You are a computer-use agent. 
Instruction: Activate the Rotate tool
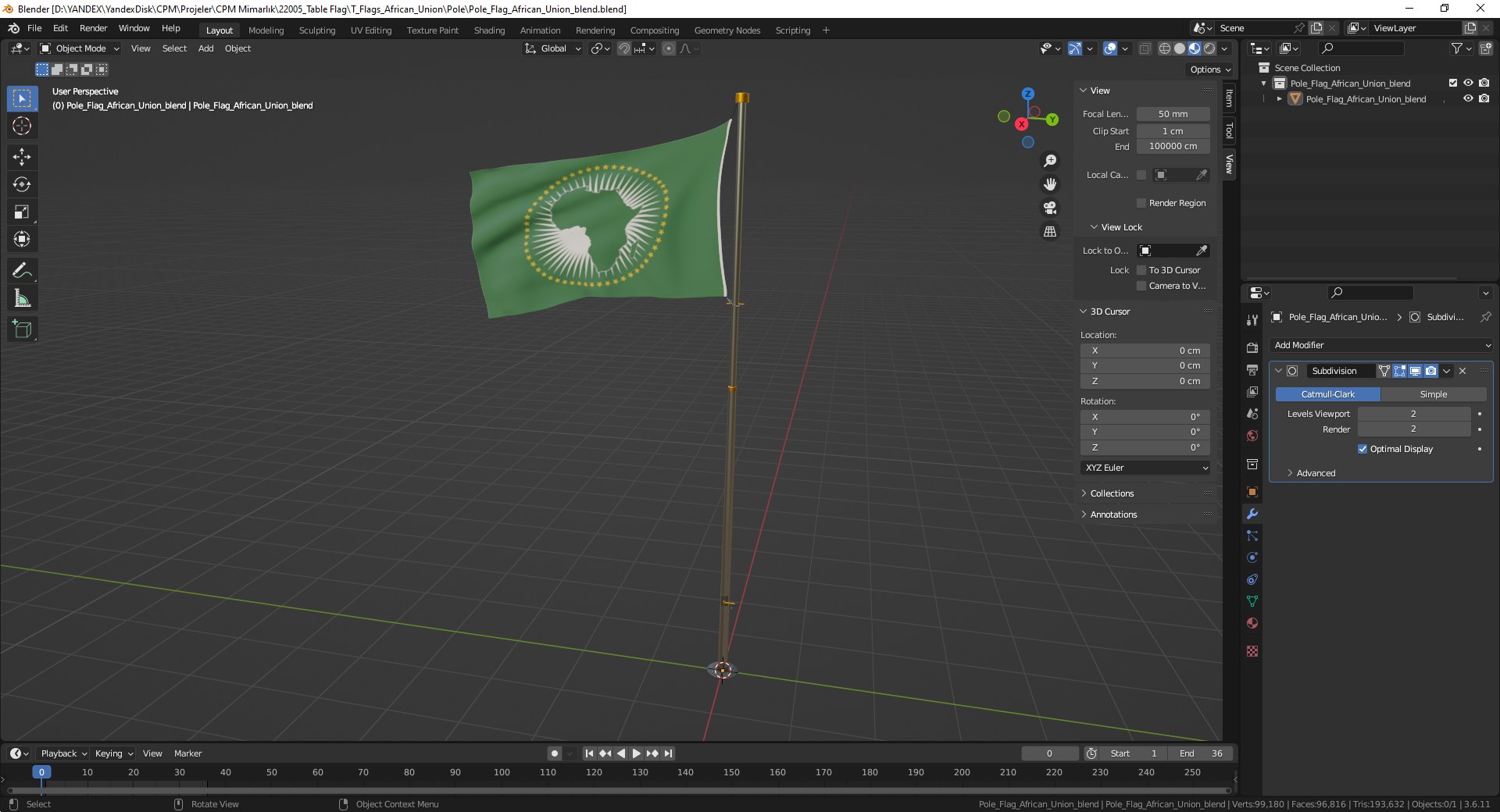22,184
